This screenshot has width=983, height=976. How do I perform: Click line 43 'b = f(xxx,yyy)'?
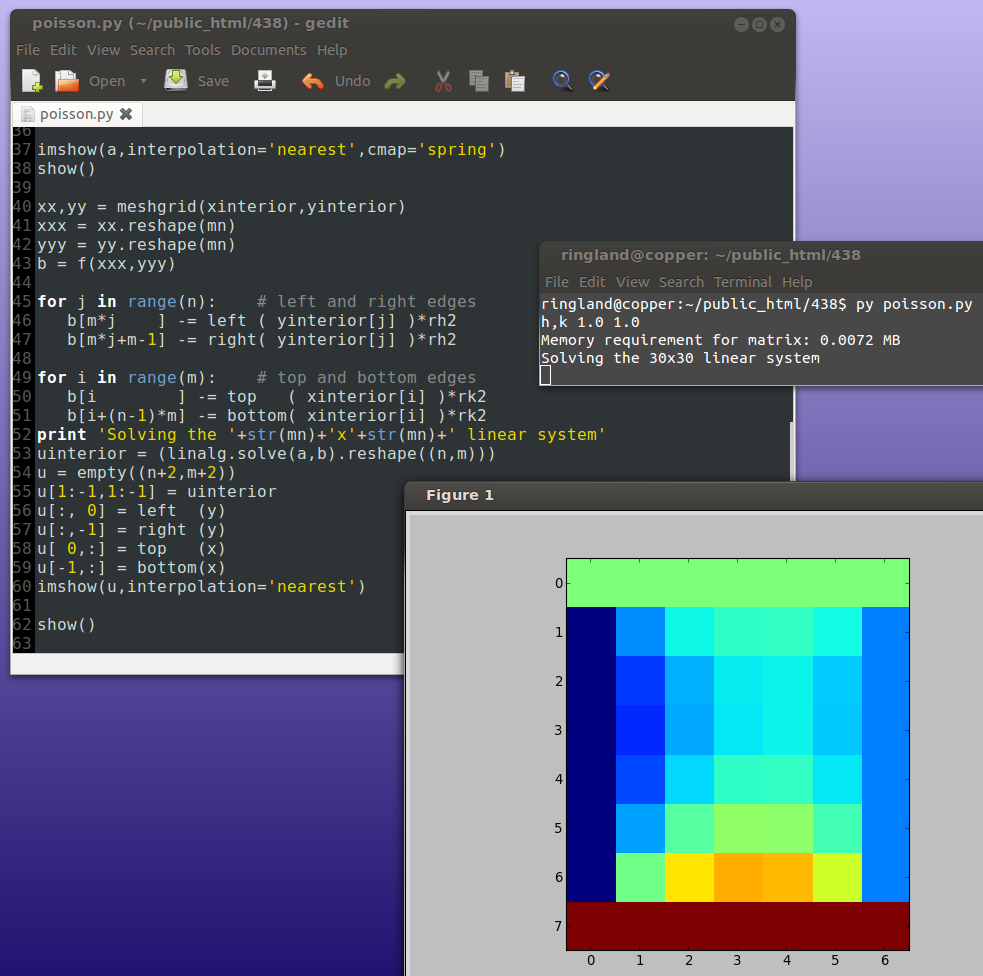[106, 264]
